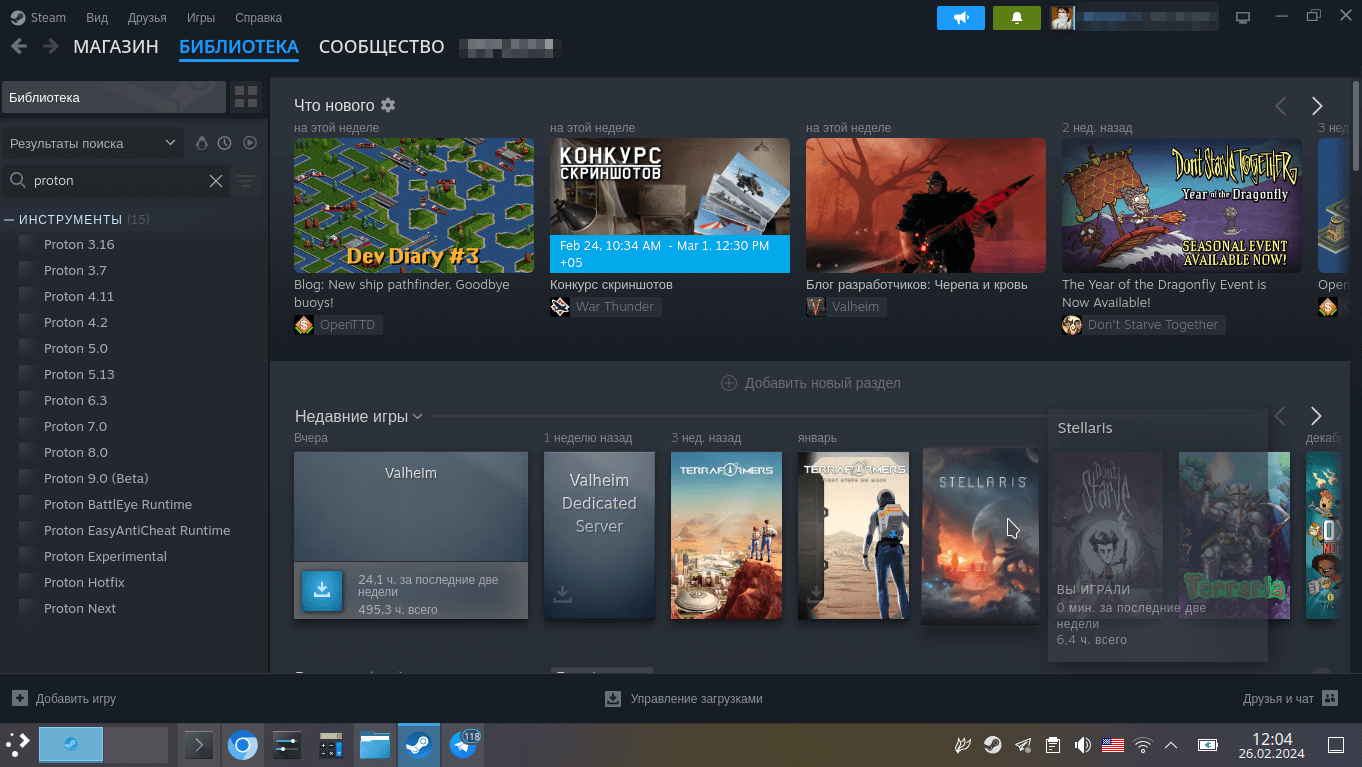Open the Игры menu
The image size is (1362, 767).
point(200,18)
